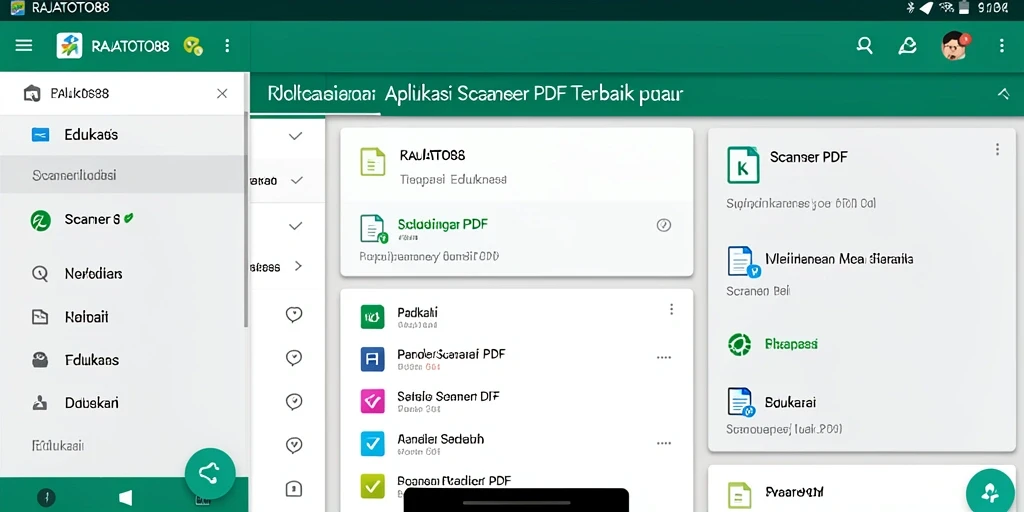The height and width of the screenshot is (512, 1024).
Task: Click the header icon next to search
Action: [907, 45]
